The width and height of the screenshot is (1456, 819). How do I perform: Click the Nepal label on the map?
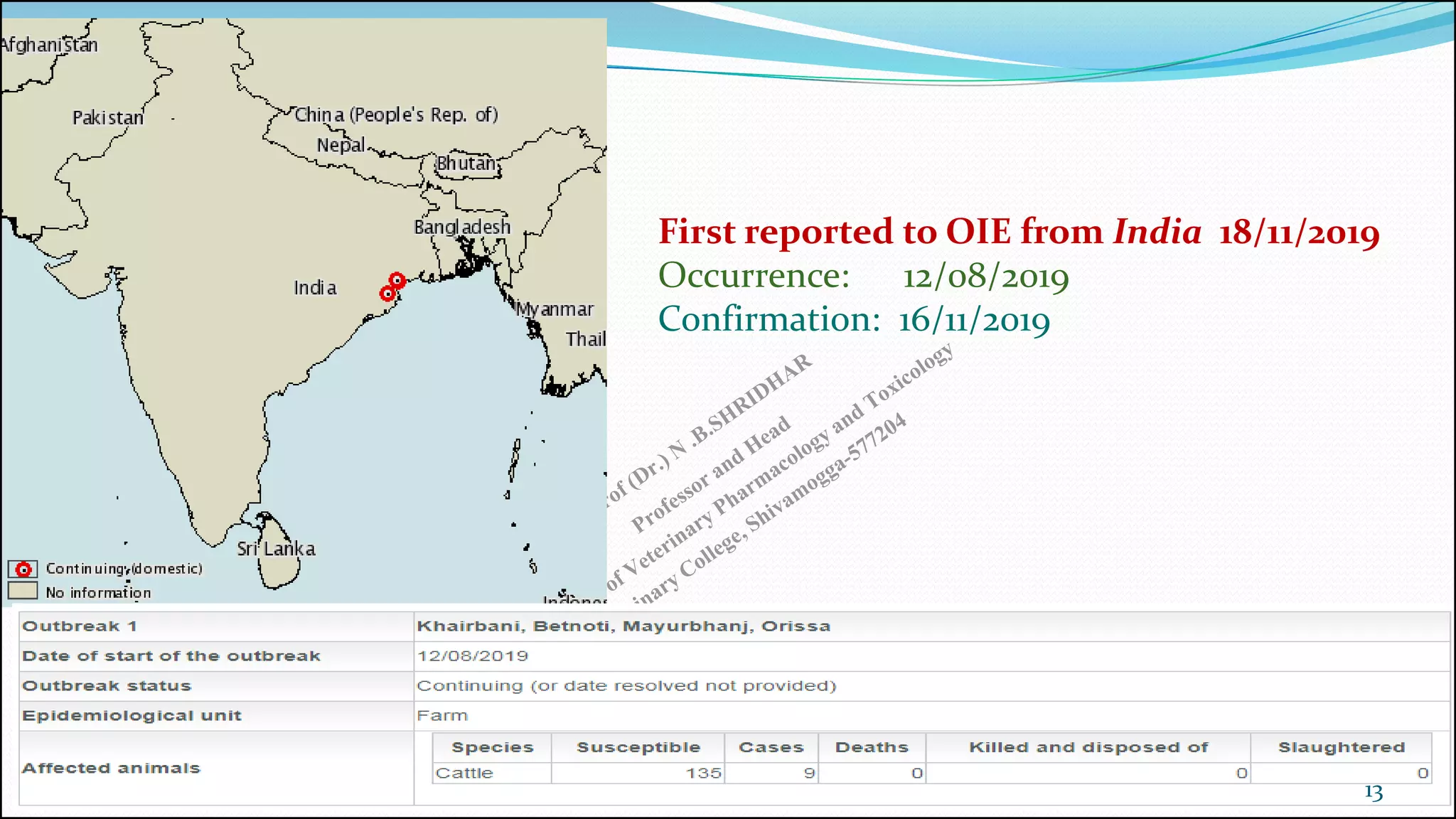click(341, 146)
